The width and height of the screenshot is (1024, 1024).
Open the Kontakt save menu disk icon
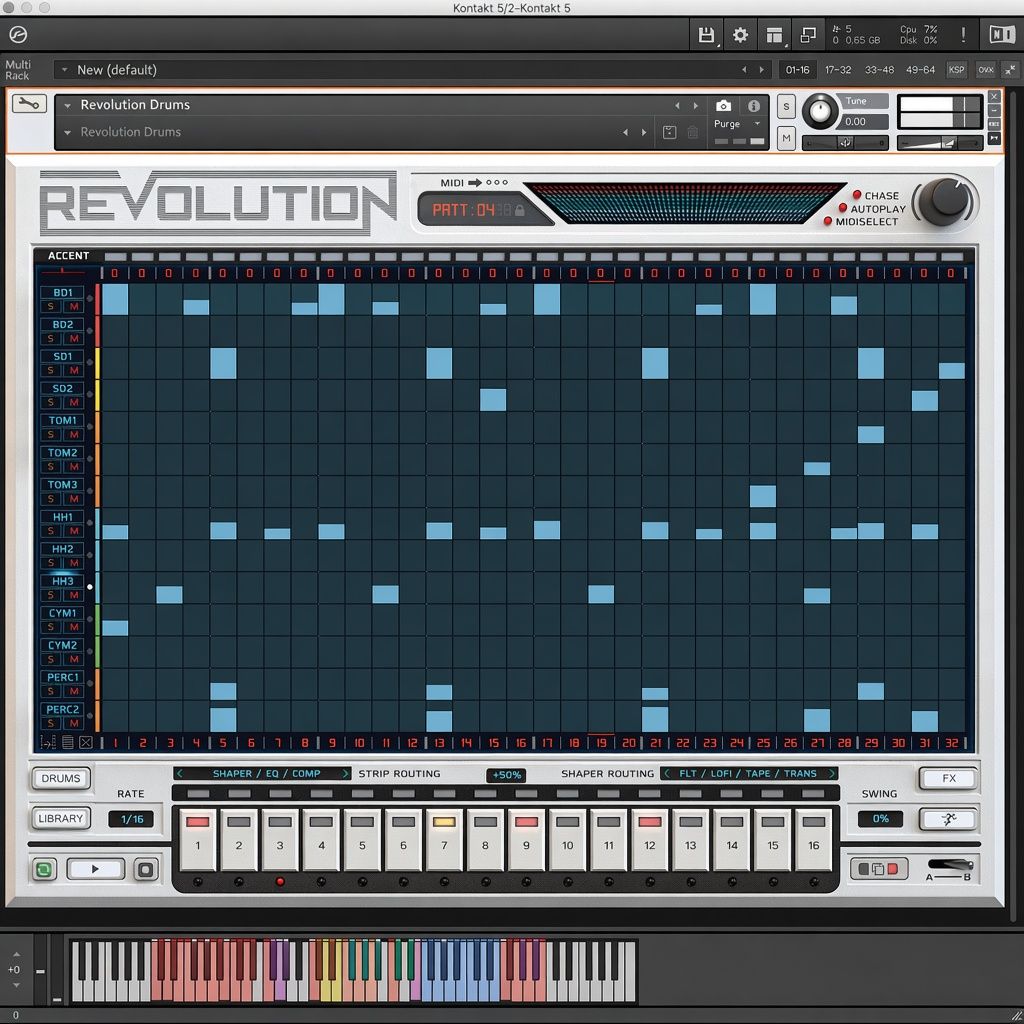click(x=706, y=35)
